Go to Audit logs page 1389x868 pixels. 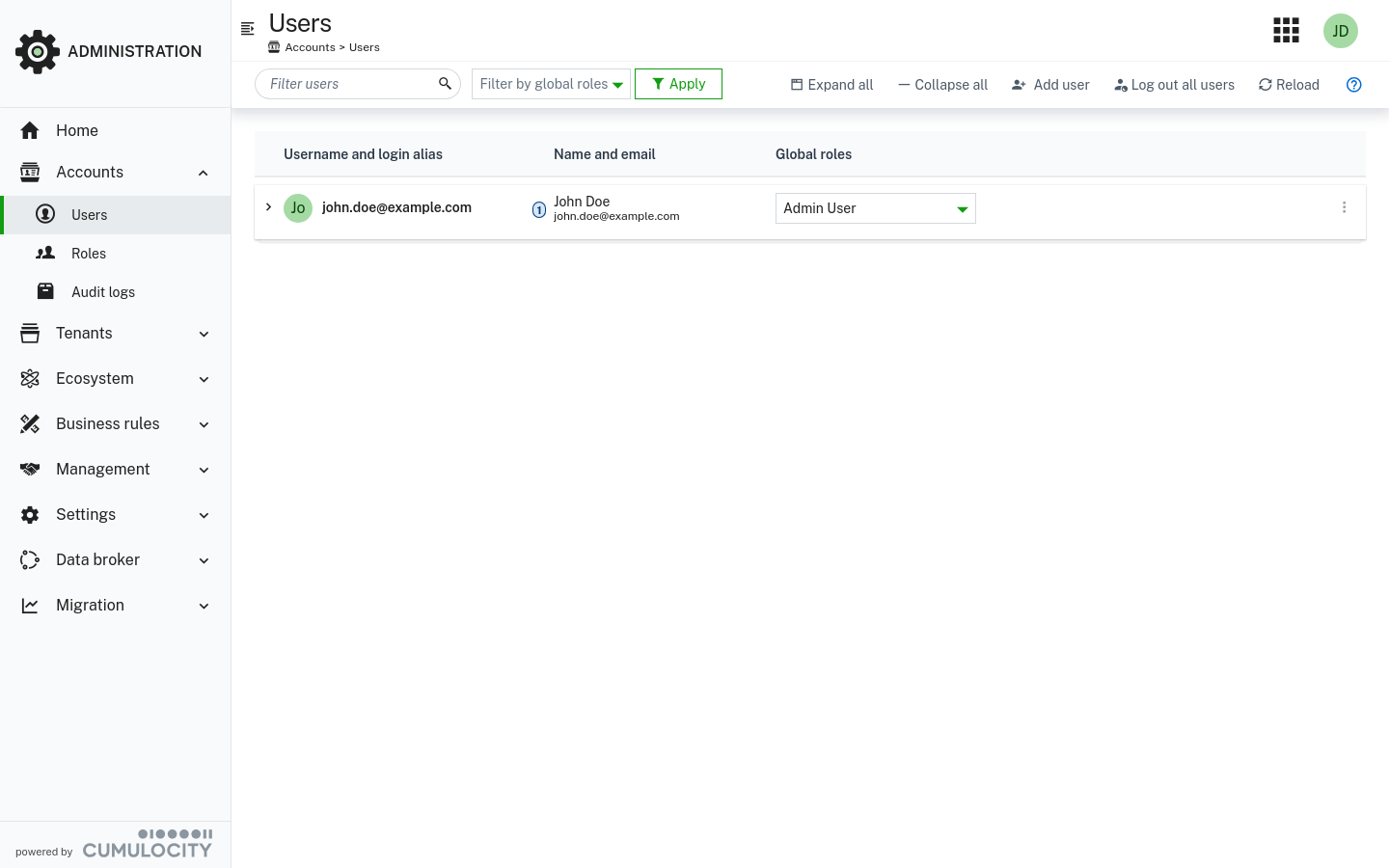pyautogui.click(x=102, y=292)
